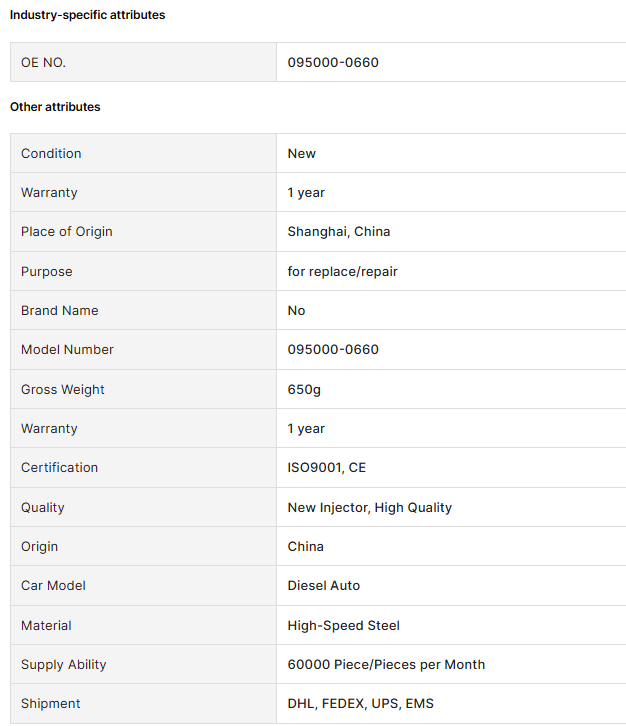Click the for replace/repair purpose value

coord(342,271)
